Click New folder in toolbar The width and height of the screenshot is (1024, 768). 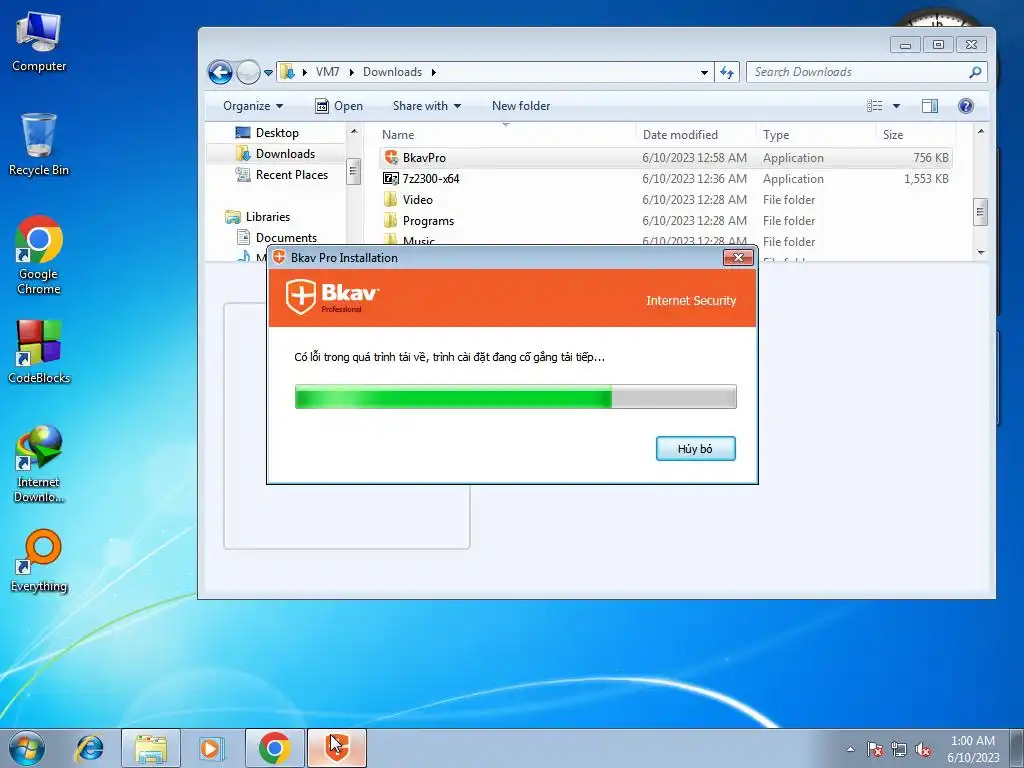coord(520,106)
